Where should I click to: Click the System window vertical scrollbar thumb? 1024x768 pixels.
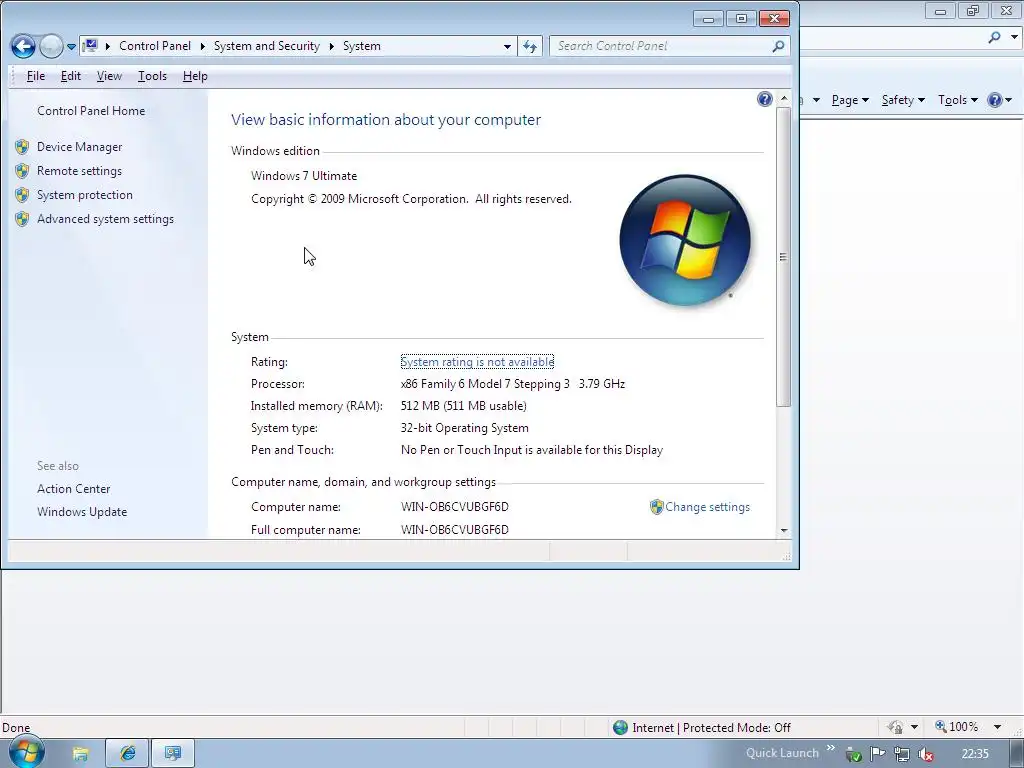tap(784, 257)
